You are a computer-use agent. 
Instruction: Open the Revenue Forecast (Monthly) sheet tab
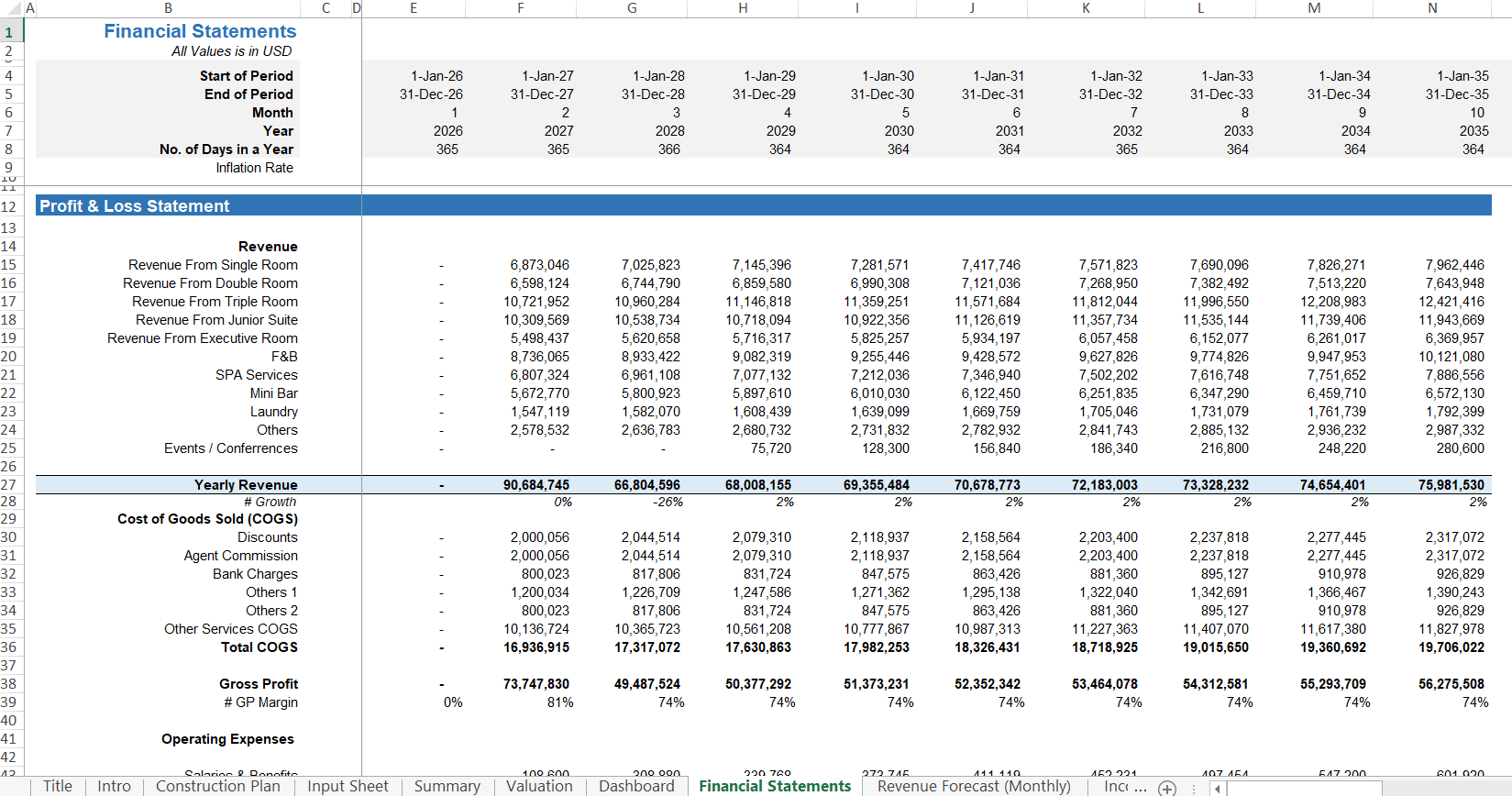974,786
